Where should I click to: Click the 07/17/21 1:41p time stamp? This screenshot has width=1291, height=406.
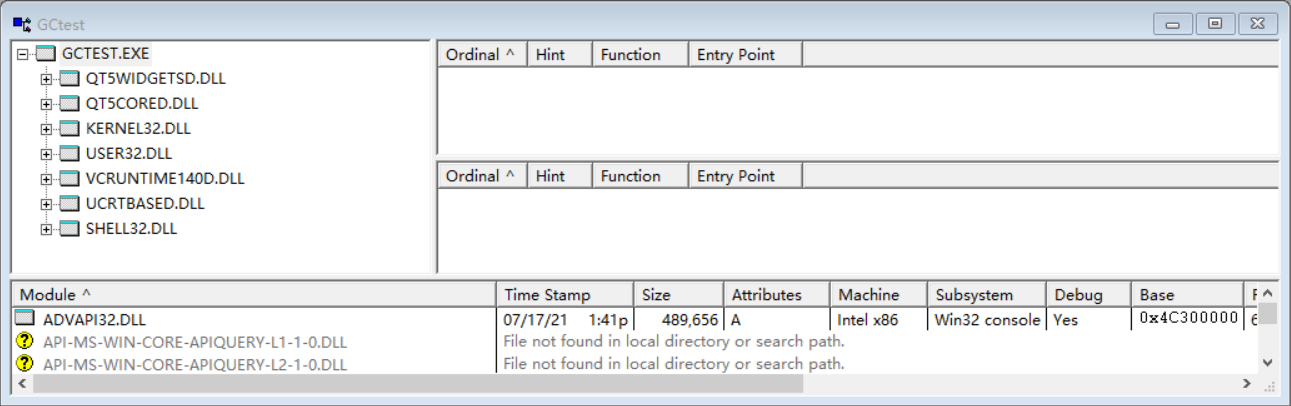[x=566, y=320]
